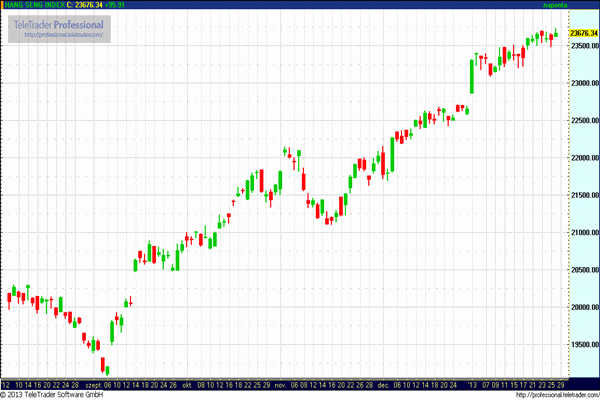
Task: Click the 22000.00 price axis label
Action: [583, 158]
